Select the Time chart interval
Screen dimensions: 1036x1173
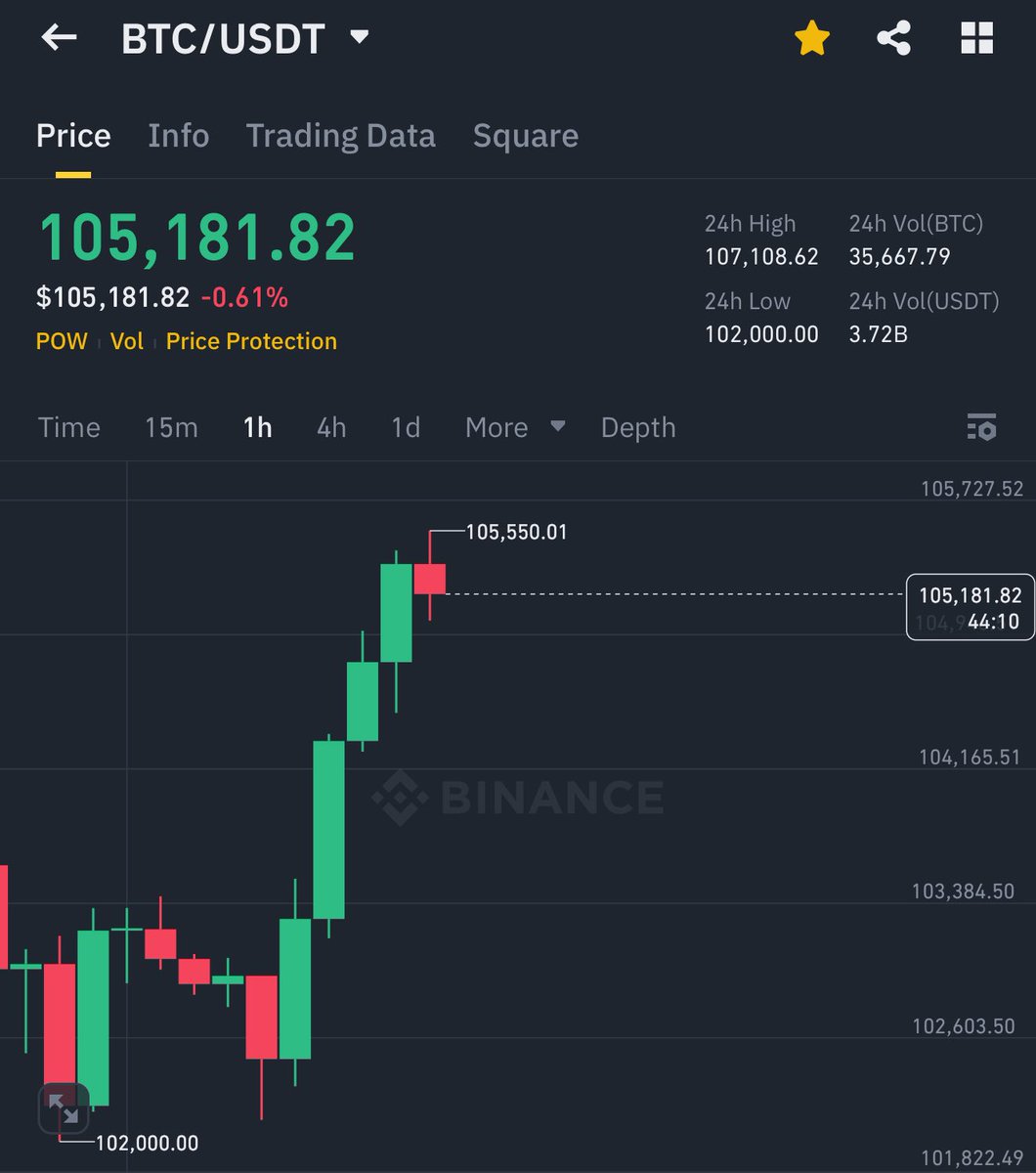coord(69,427)
